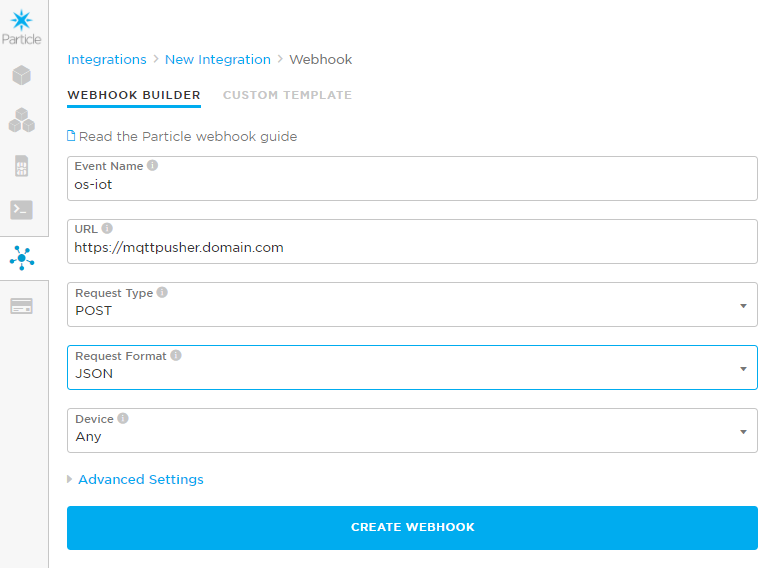Open the Products cubes icon
This screenshot has width=778, height=568.
[22, 120]
